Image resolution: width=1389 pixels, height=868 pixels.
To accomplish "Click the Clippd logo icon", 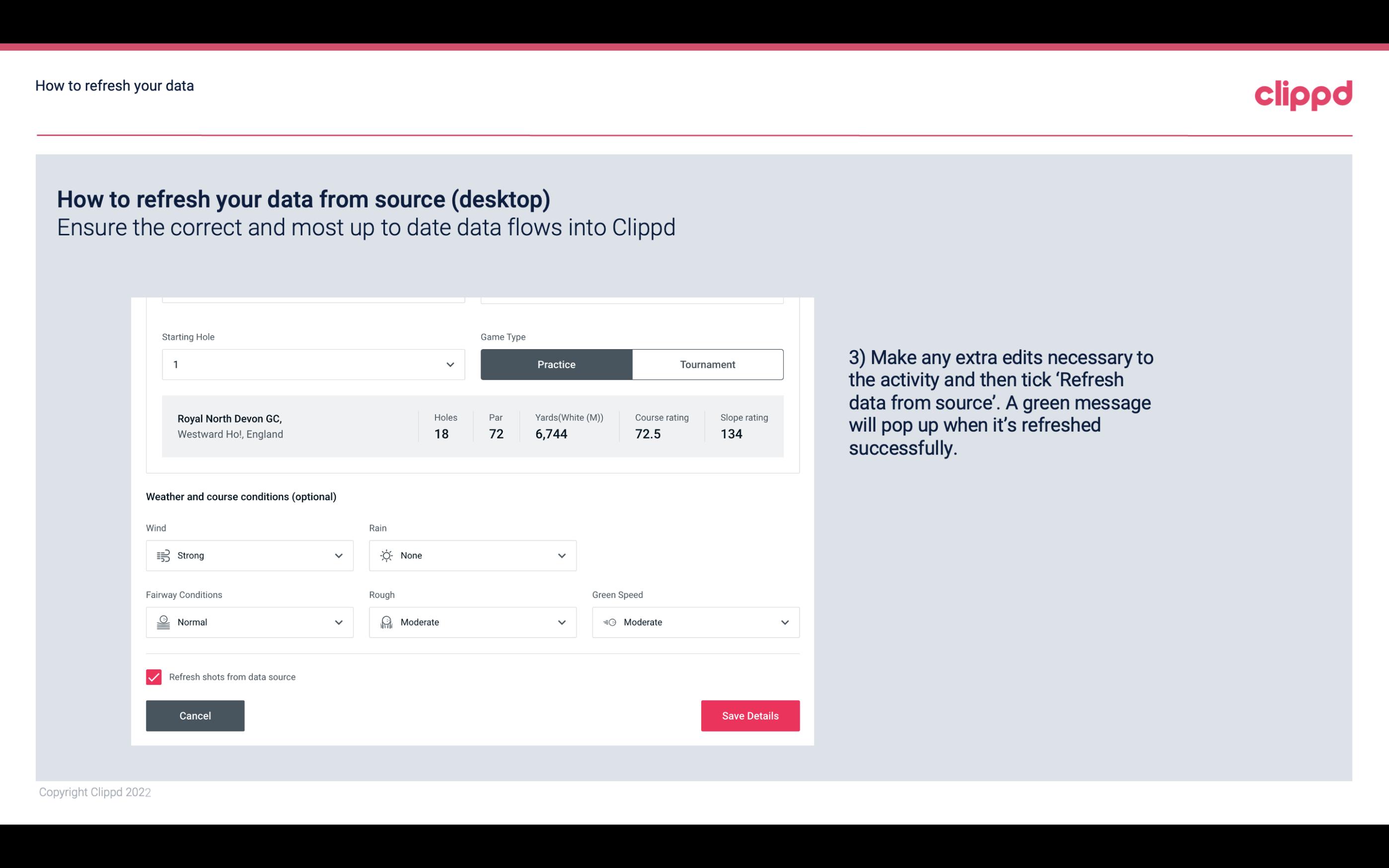I will coord(1304,93).
